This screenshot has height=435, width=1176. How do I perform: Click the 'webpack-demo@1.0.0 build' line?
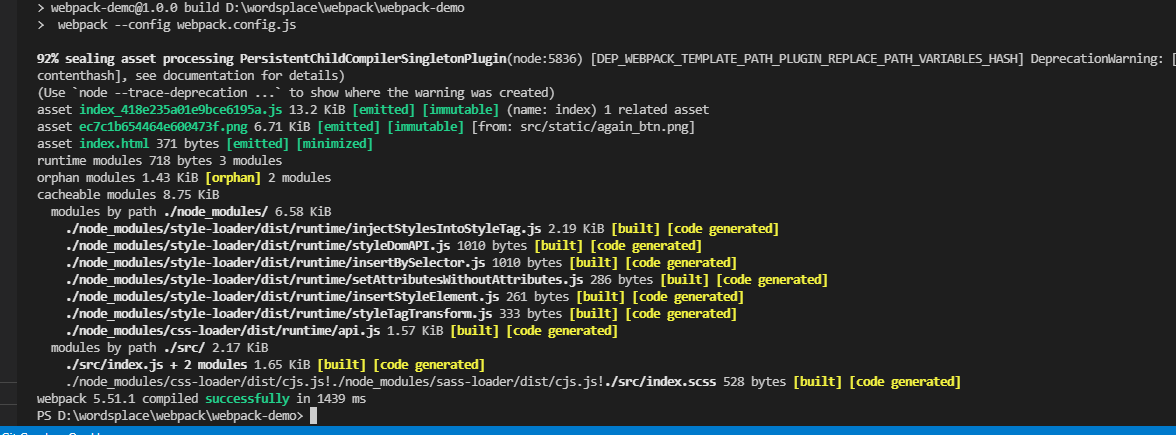(251, 8)
